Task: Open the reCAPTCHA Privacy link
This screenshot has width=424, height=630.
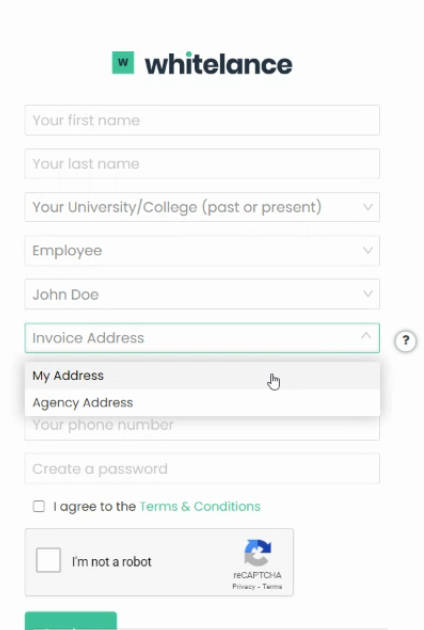Action: (244, 587)
